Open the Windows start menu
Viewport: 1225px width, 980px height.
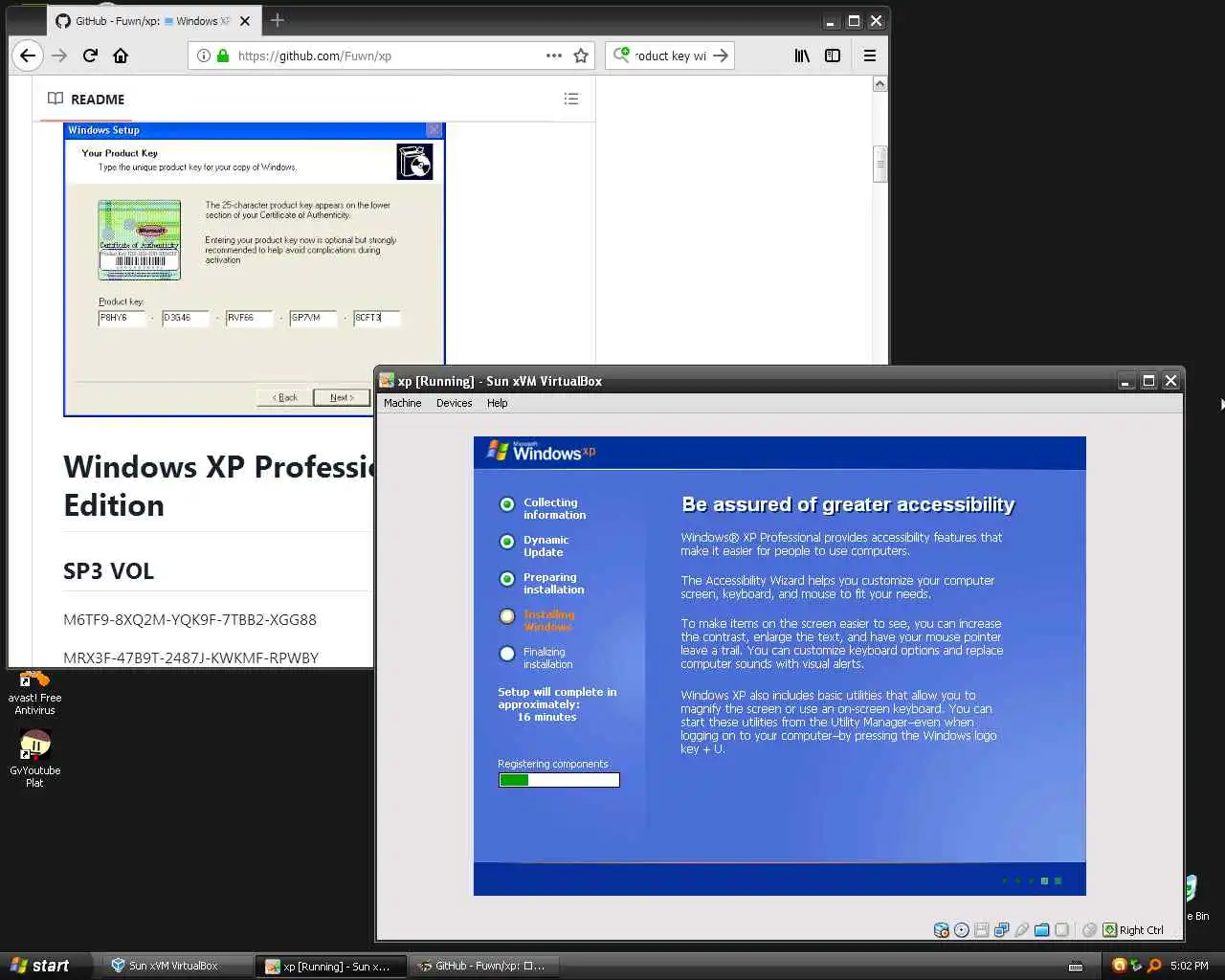tap(46, 966)
